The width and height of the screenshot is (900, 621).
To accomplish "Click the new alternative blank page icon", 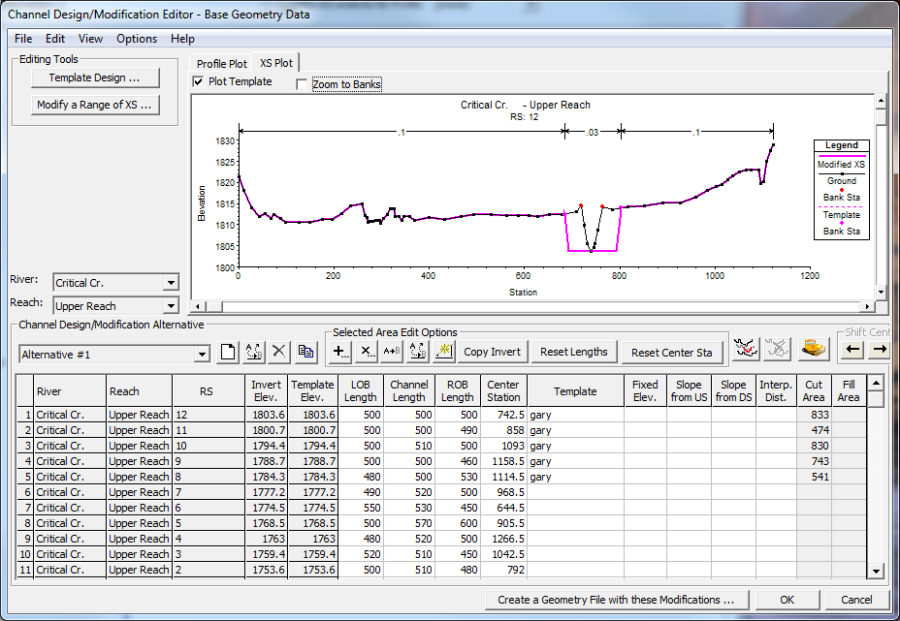I will pyautogui.click(x=227, y=352).
